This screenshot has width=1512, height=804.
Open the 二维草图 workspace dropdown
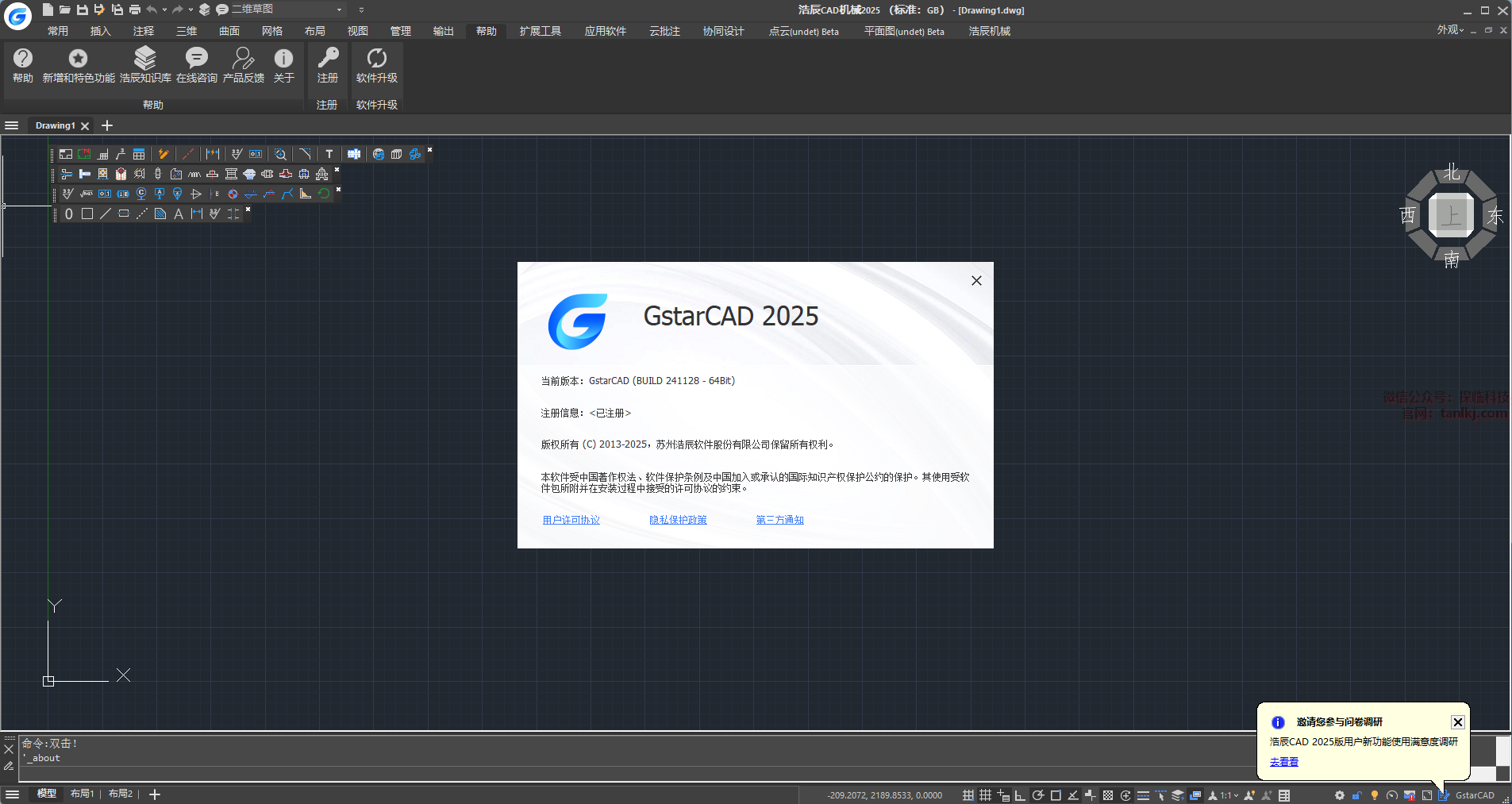339,10
